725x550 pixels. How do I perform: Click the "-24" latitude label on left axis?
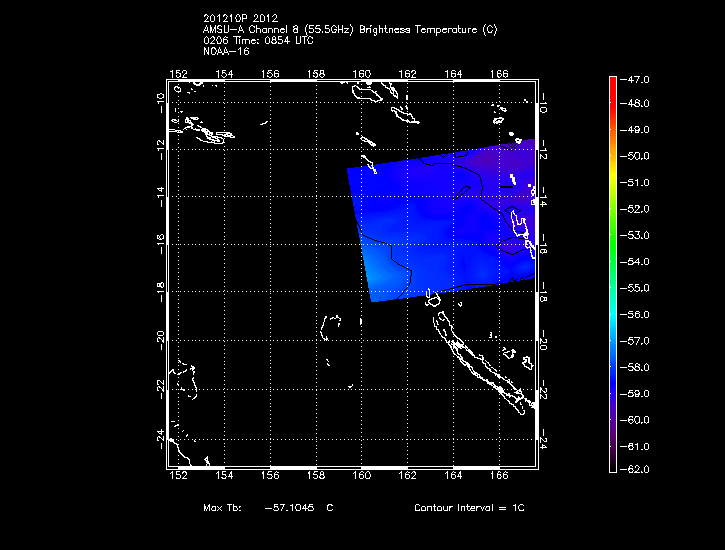(x=160, y=439)
